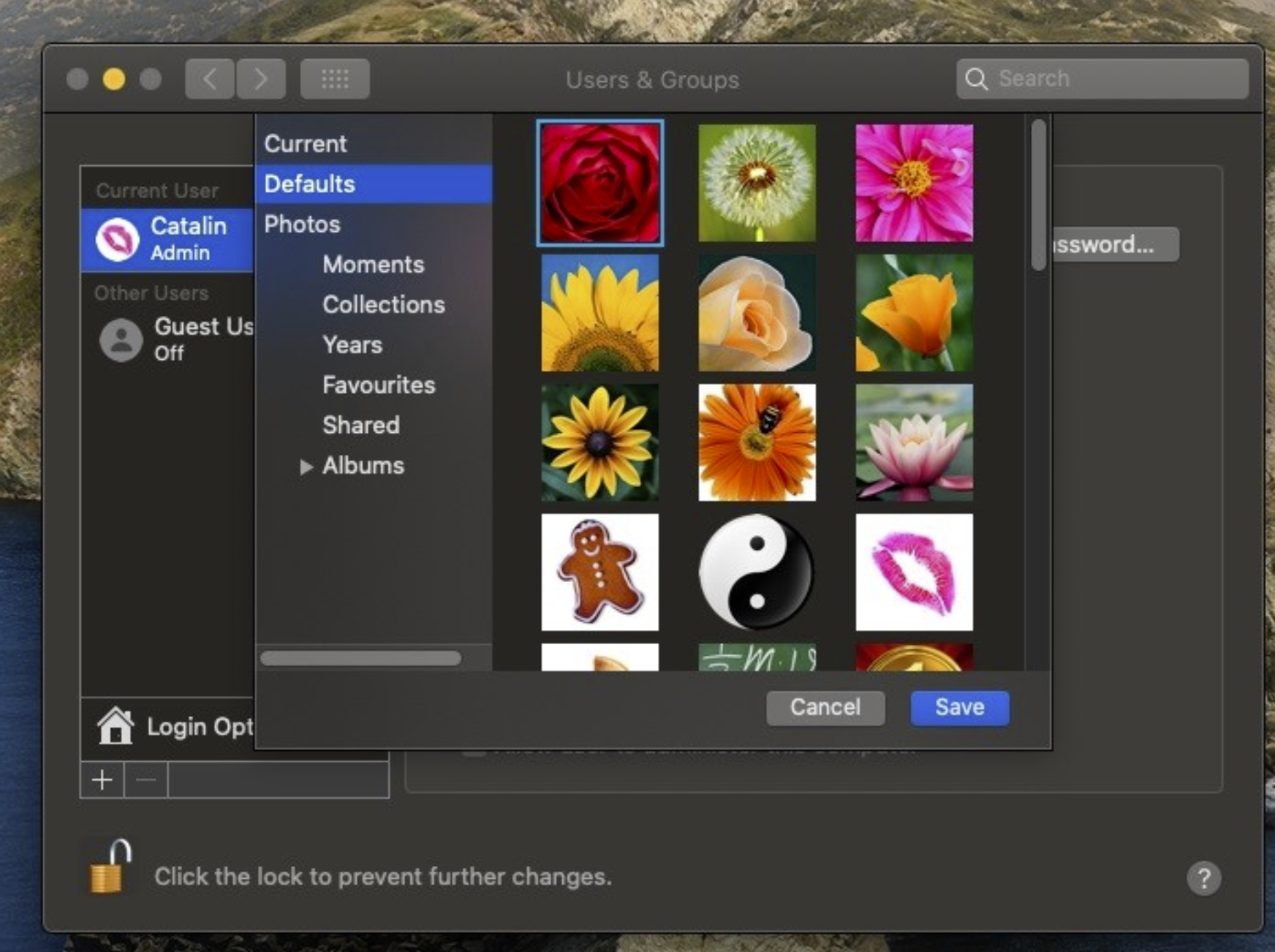Choose the pink lips picture

[x=914, y=572]
